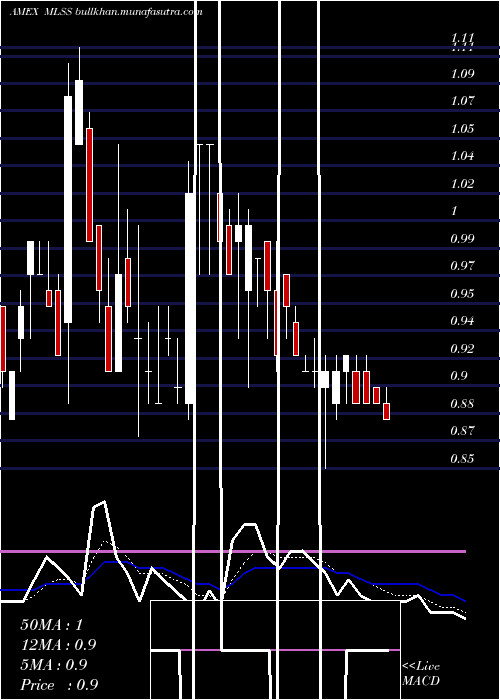Click the <<Live MACD label
This screenshot has width=500, height=700.
point(421,674)
